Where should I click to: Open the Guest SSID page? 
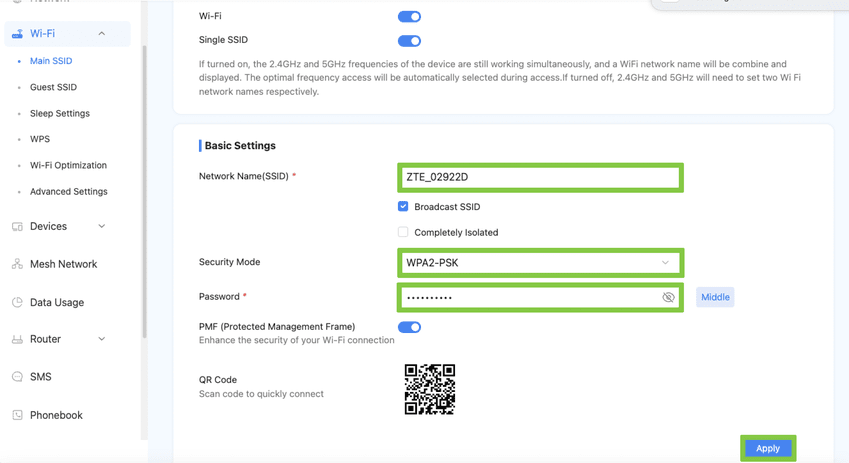pyautogui.click(x=53, y=87)
